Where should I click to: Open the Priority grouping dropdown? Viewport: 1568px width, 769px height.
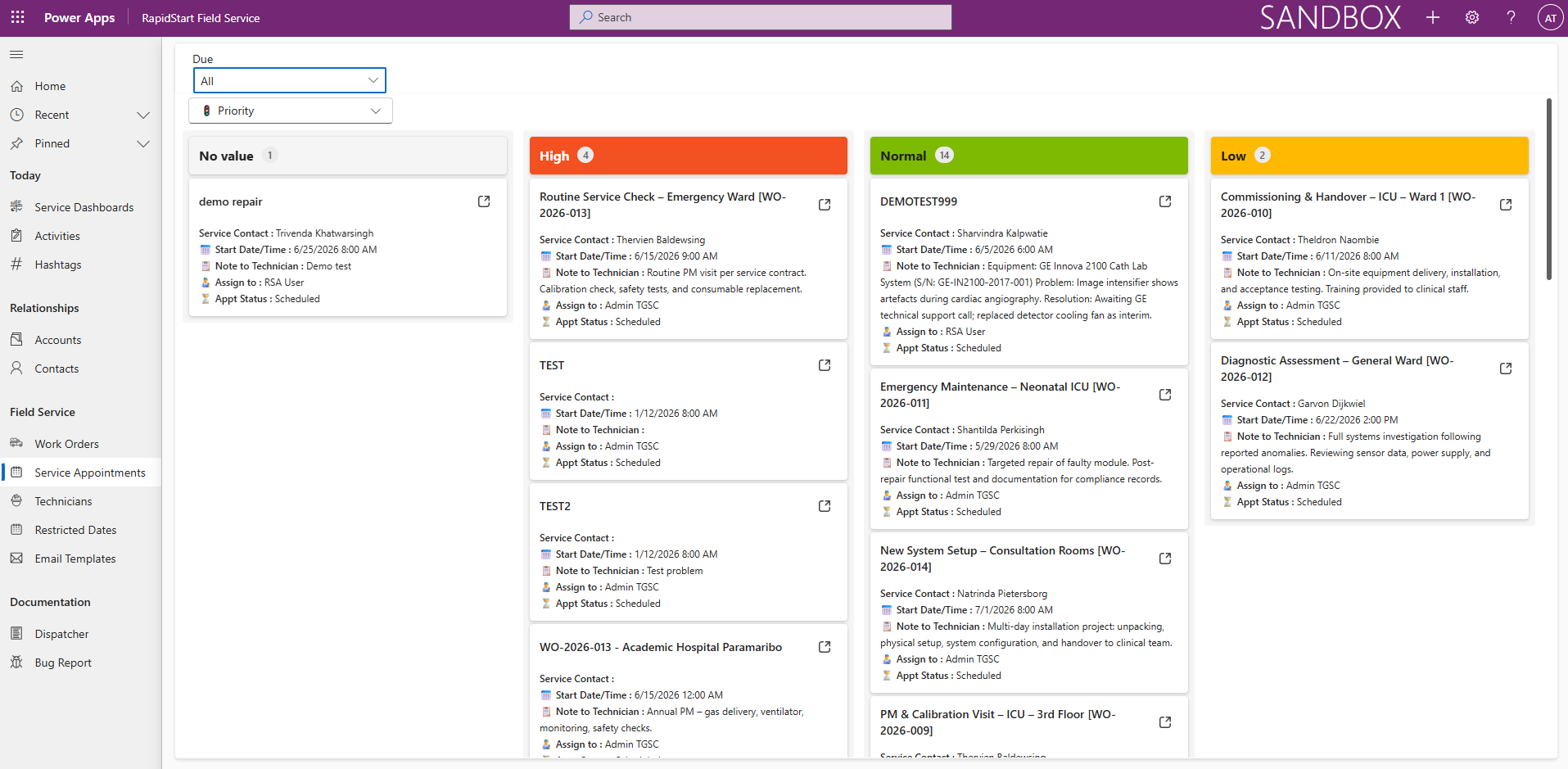click(x=291, y=111)
